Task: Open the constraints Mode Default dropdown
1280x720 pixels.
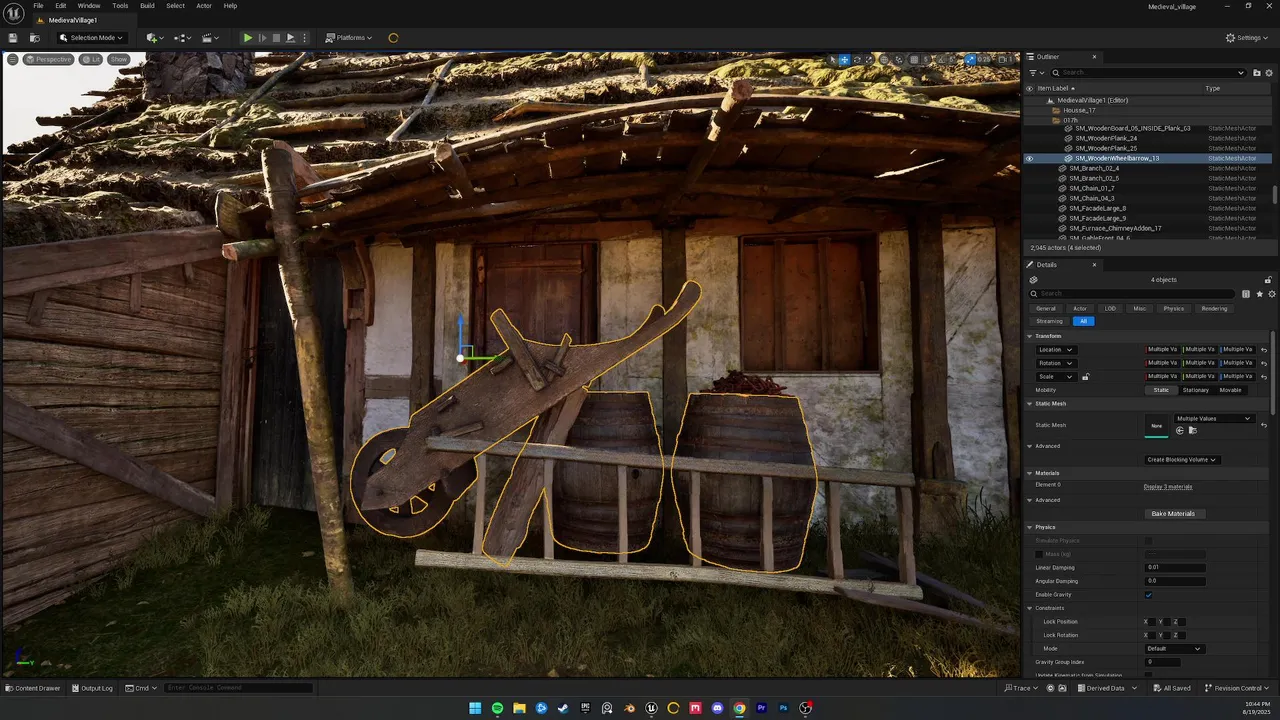Action: pyautogui.click(x=1174, y=649)
